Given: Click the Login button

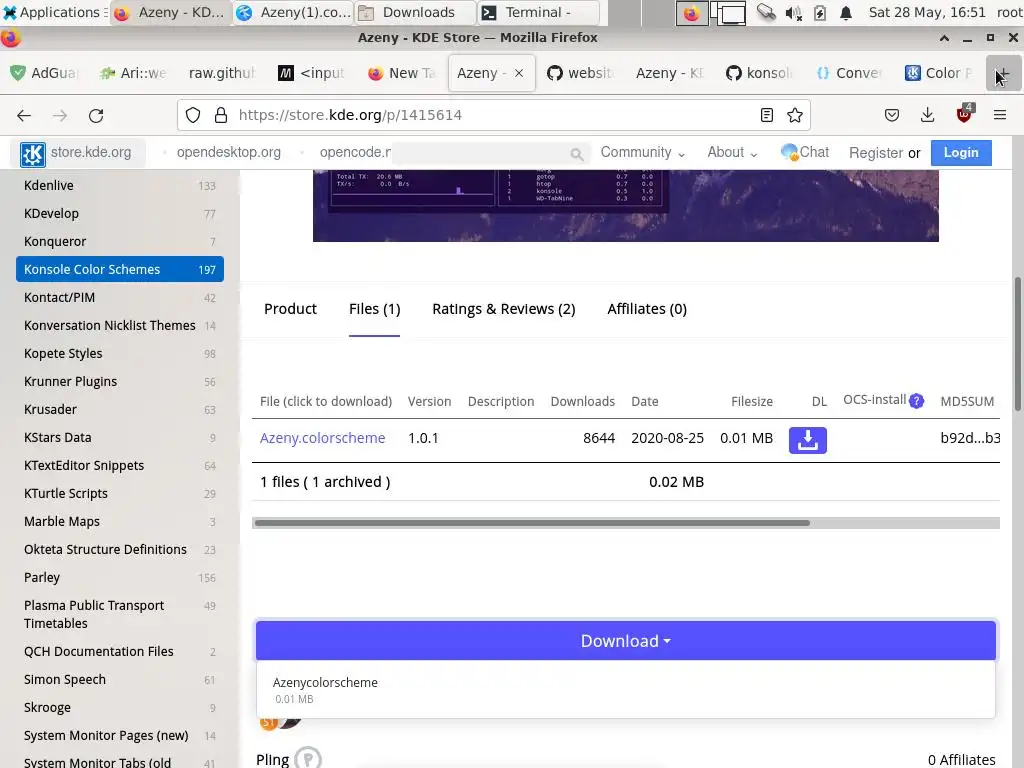Looking at the screenshot, I should point(961,153).
